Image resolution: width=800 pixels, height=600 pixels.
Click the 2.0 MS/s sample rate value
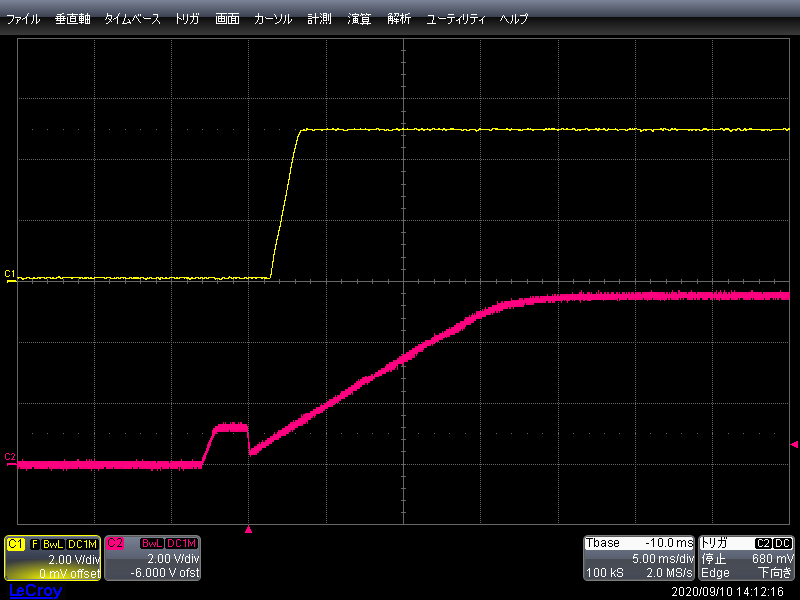669,572
